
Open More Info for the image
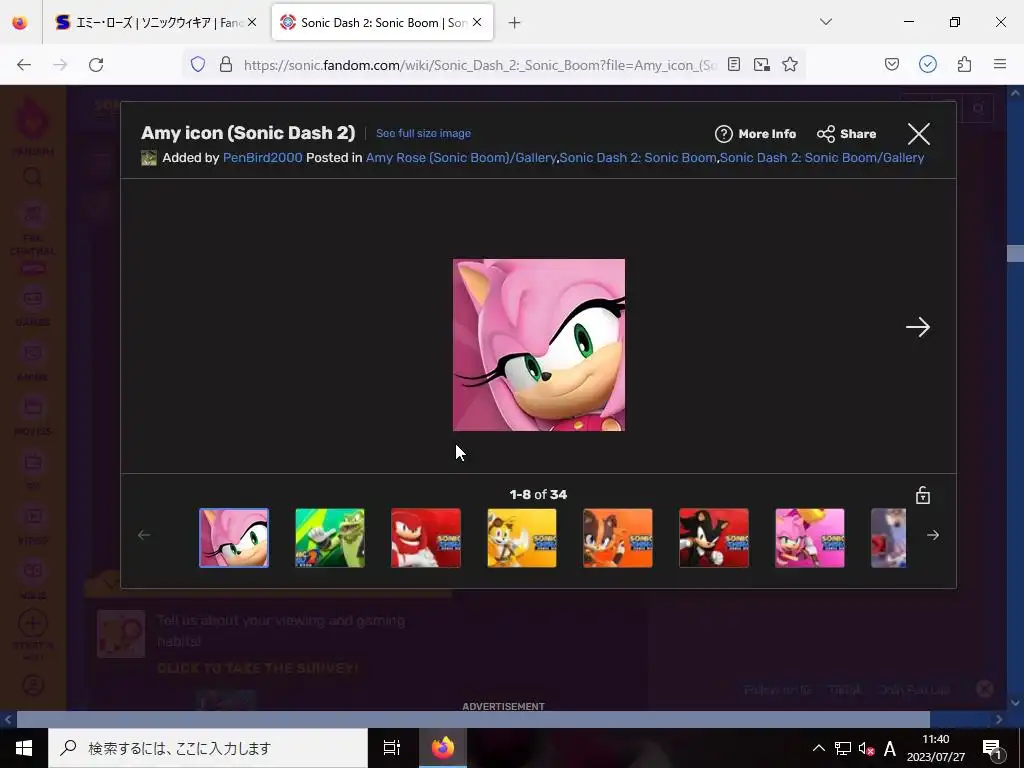[755, 134]
